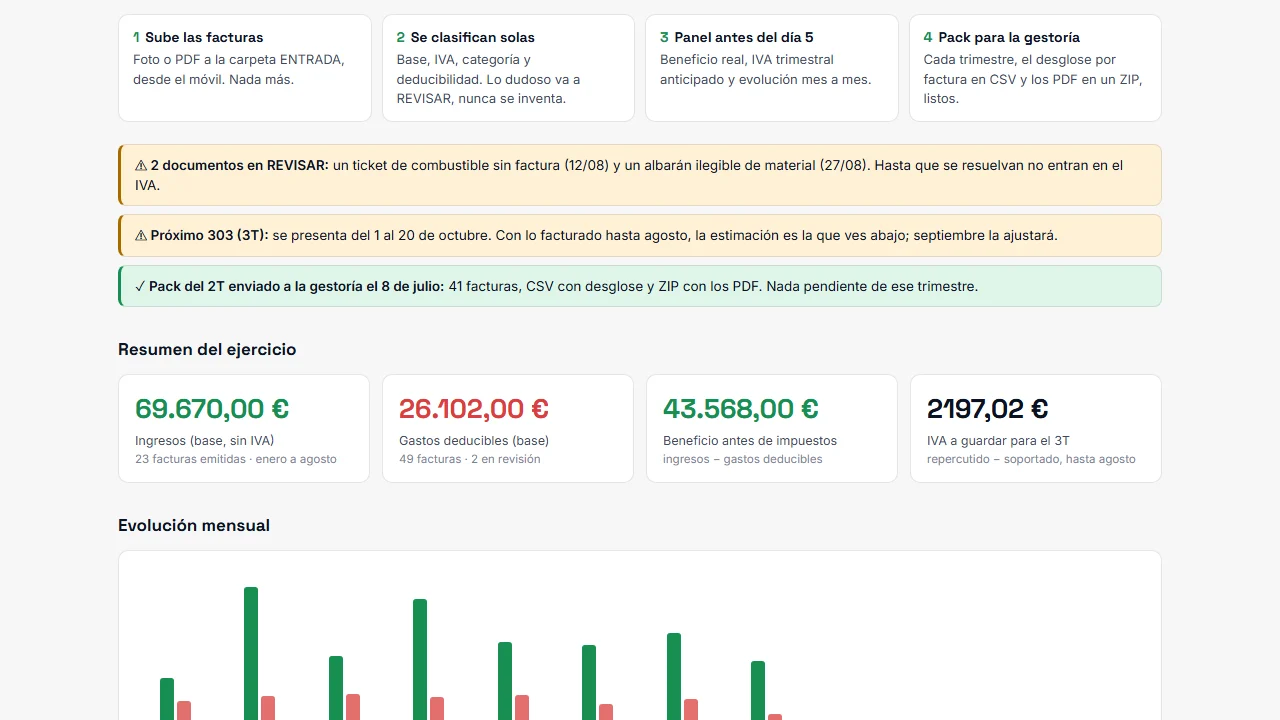Click the warning icon in the "2 documentos en REVISAR" alert
This screenshot has height=720, width=1280.
[x=141, y=165]
